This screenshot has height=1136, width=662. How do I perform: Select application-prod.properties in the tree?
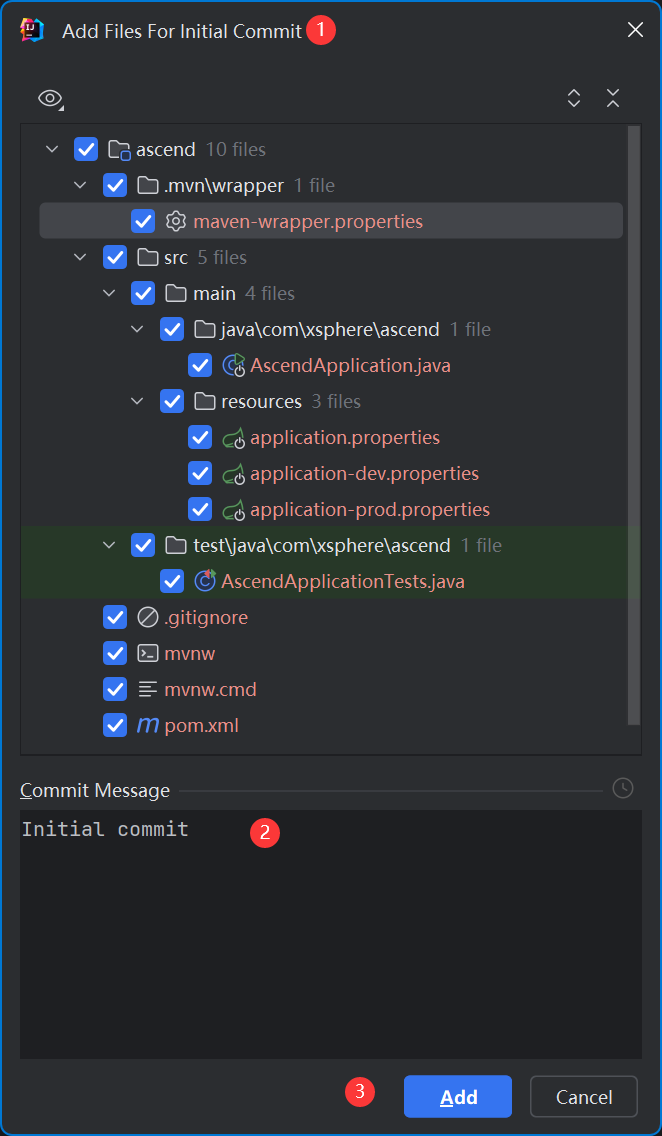(369, 509)
